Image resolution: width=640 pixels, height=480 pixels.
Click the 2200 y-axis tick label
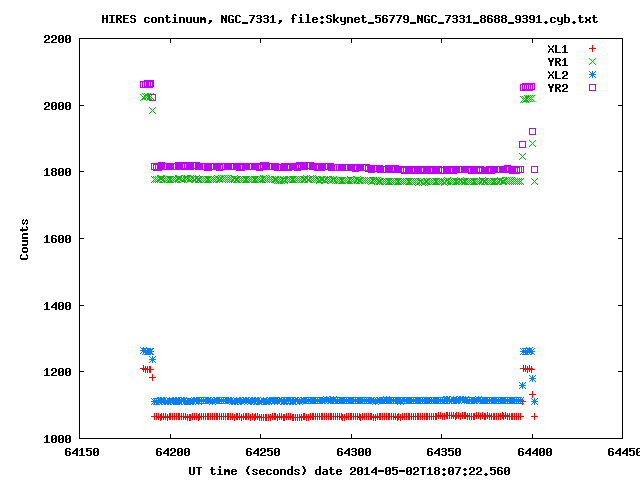(57, 39)
